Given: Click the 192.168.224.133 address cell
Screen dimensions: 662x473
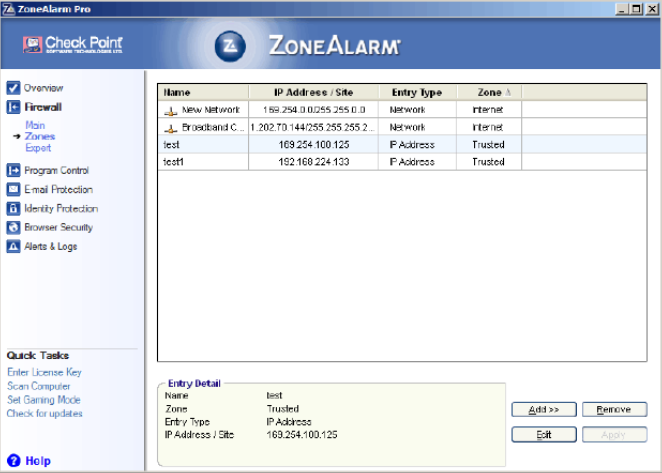Looking at the screenshot, I should click(314, 162).
